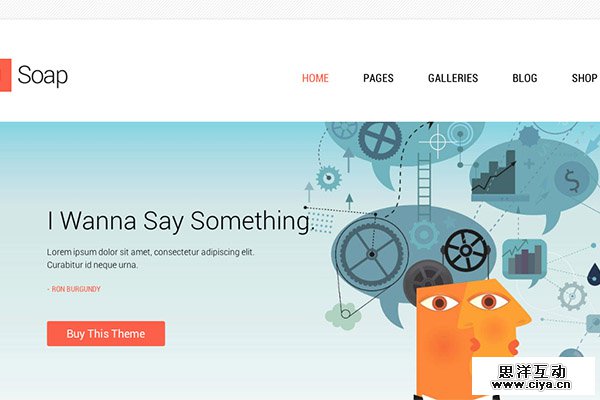This screenshot has width=600, height=400.
Task: Click the bar chart with rising arrow
Action: click(x=494, y=173)
